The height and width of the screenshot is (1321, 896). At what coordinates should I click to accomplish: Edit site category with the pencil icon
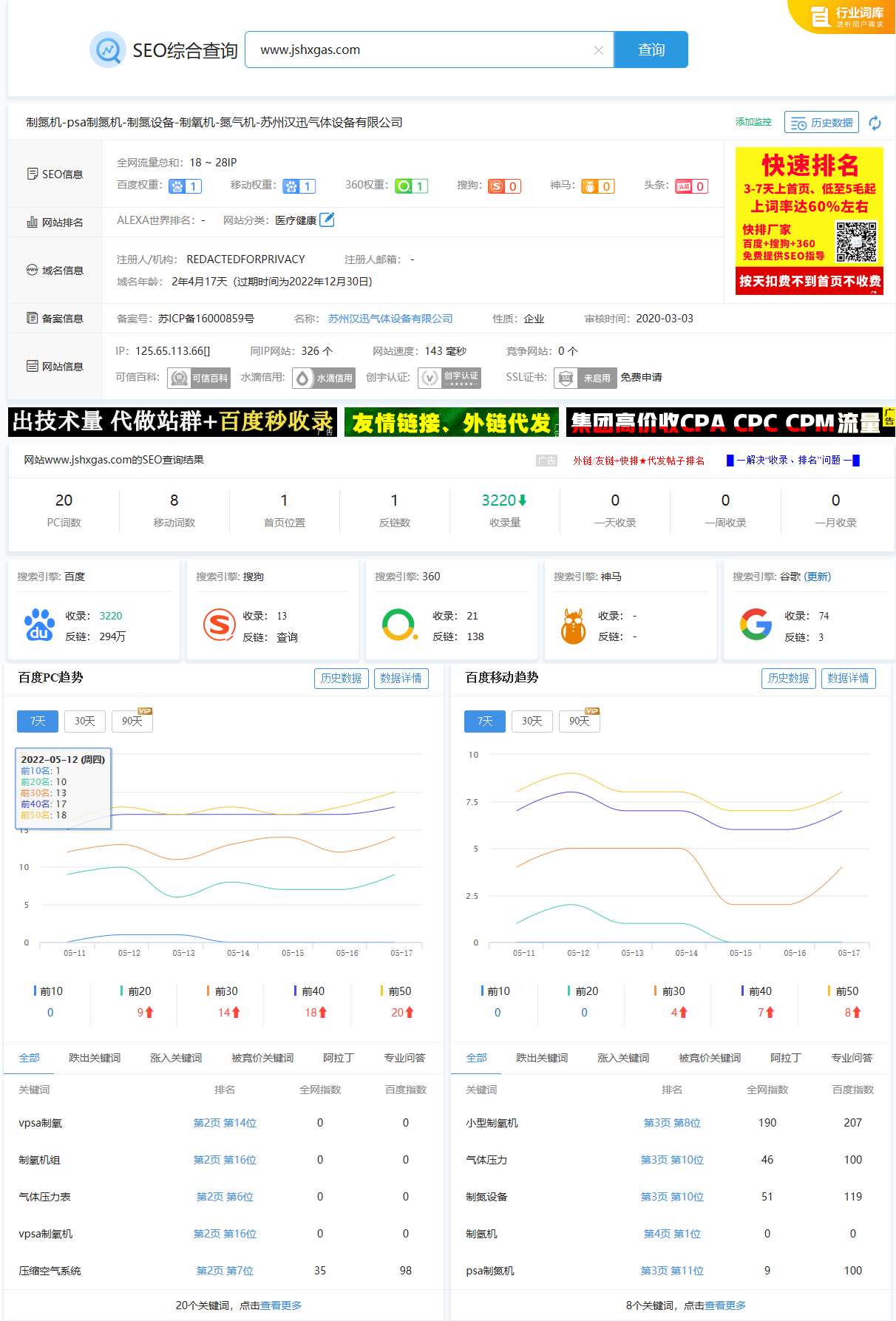[x=327, y=220]
